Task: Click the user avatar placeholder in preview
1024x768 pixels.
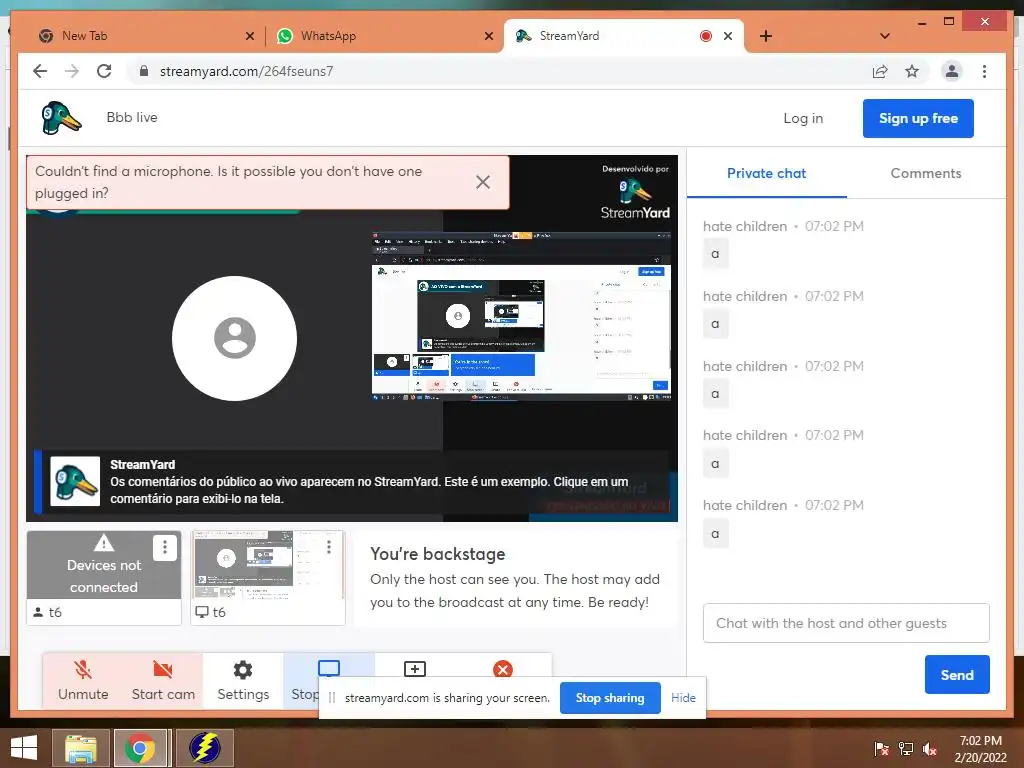Action: pos(234,338)
